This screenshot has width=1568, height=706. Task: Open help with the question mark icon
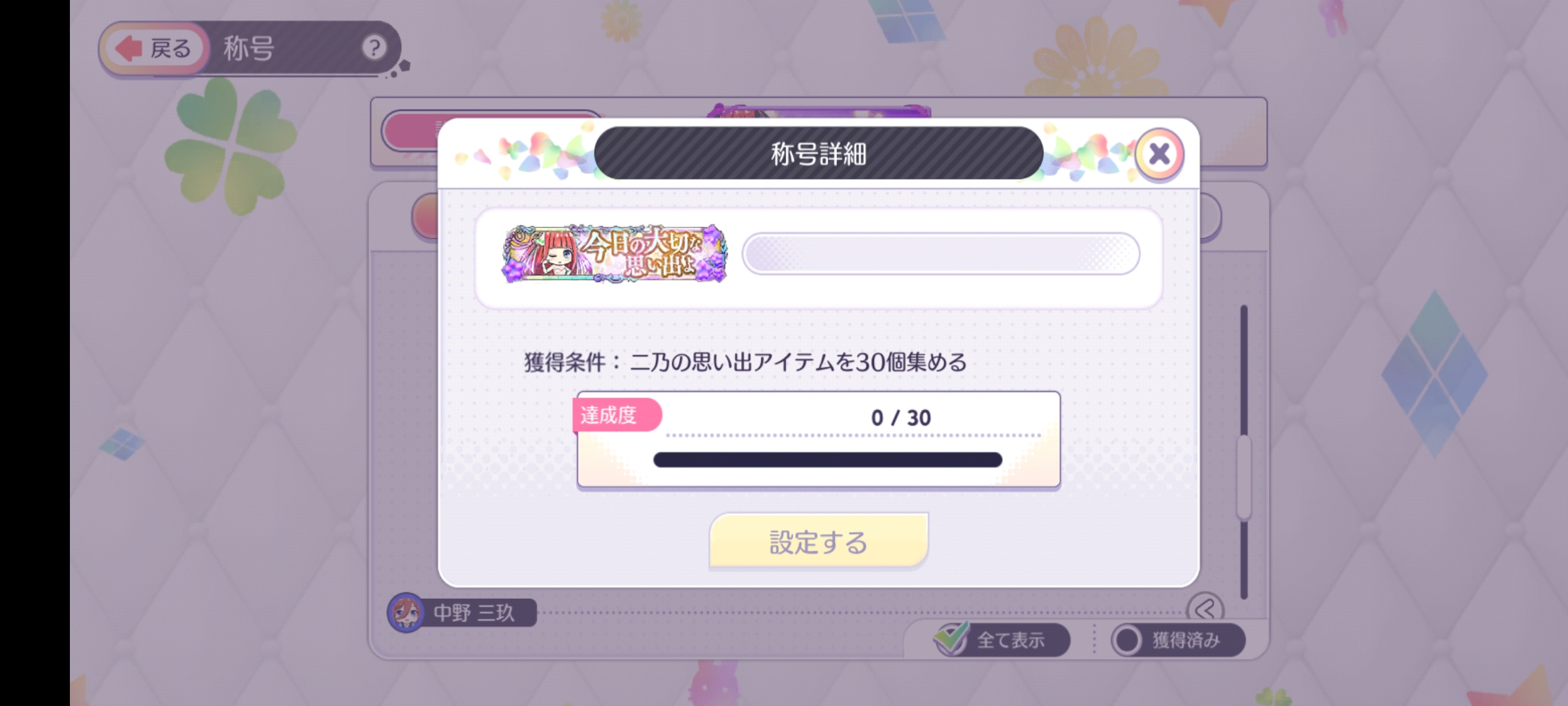[374, 48]
